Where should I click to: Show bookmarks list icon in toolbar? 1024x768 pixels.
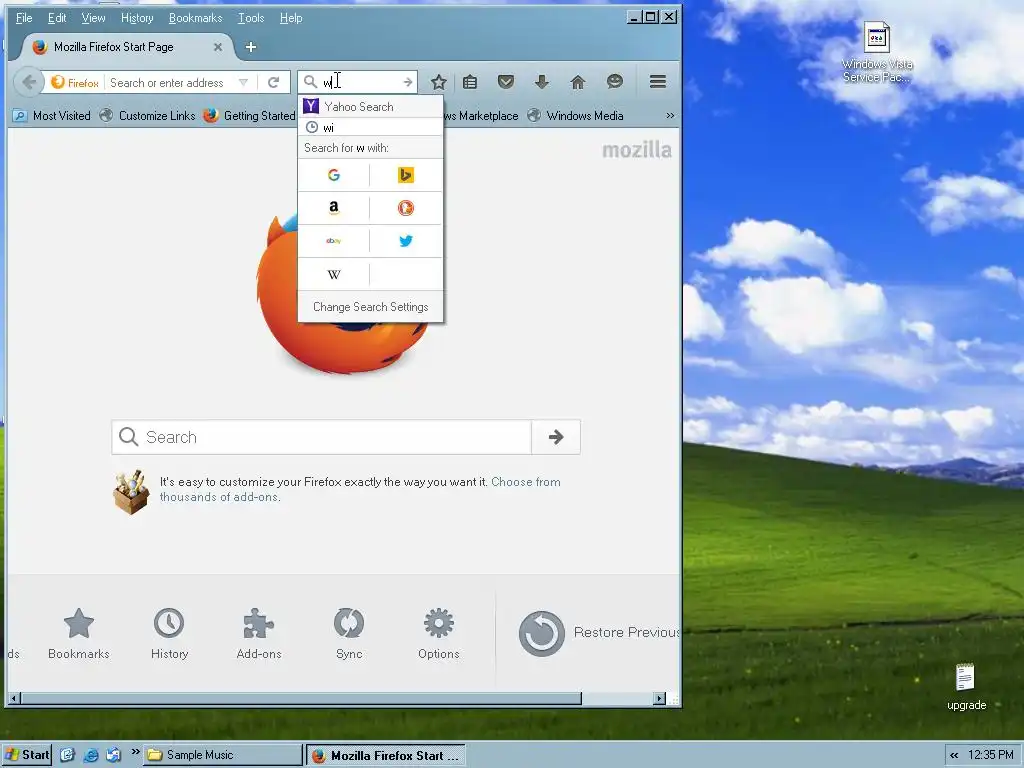470,82
